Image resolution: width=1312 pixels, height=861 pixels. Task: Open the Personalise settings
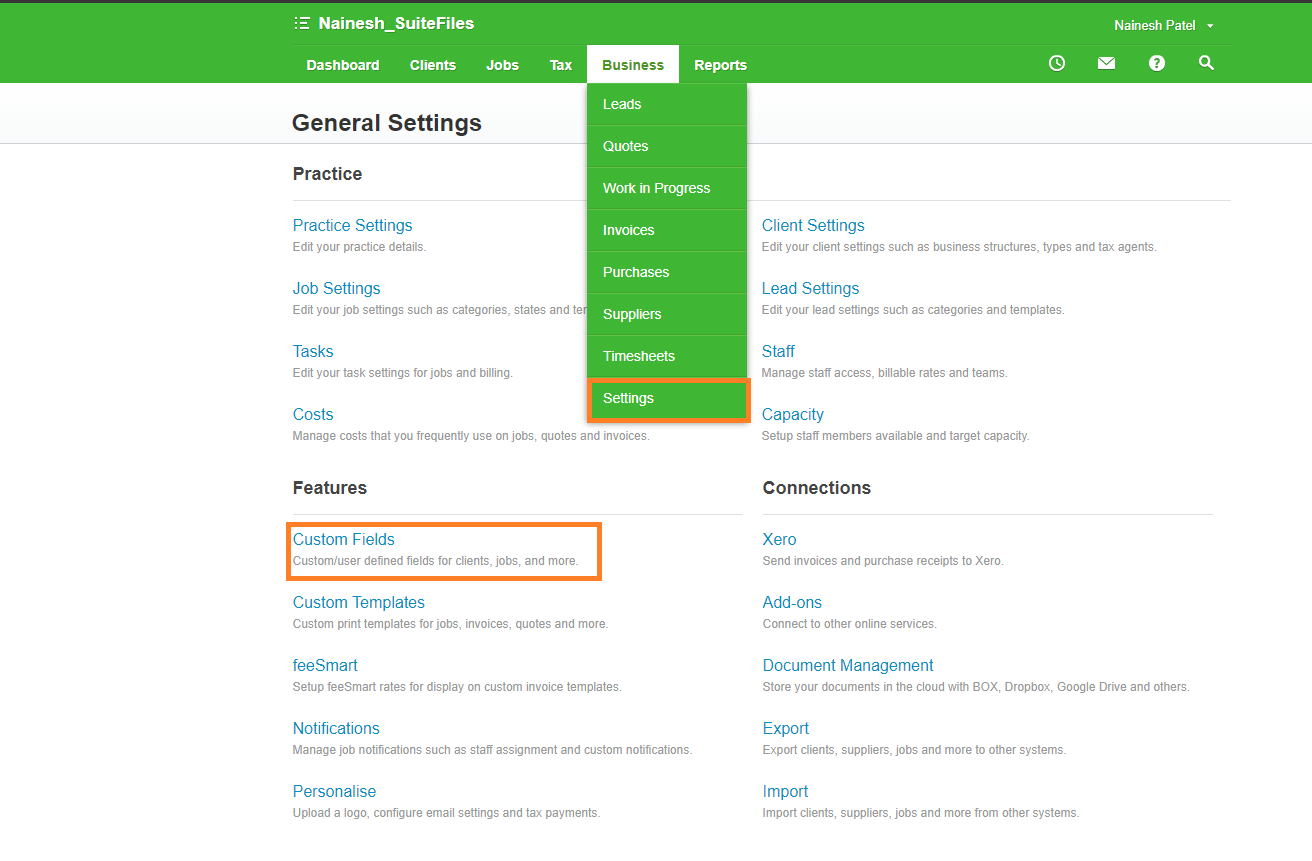tap(334, 791)
